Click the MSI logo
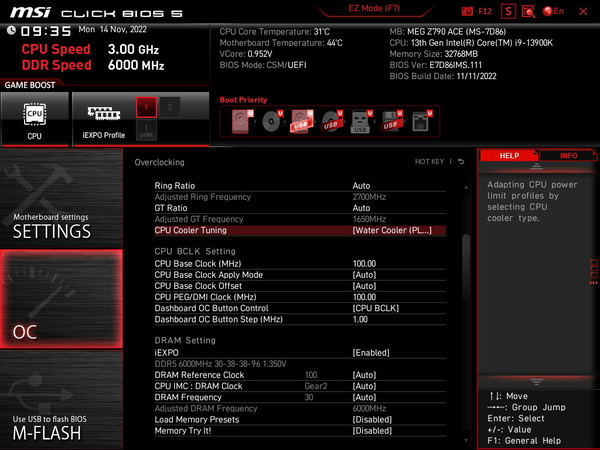 pyautogui.click(x=31, y=12)
